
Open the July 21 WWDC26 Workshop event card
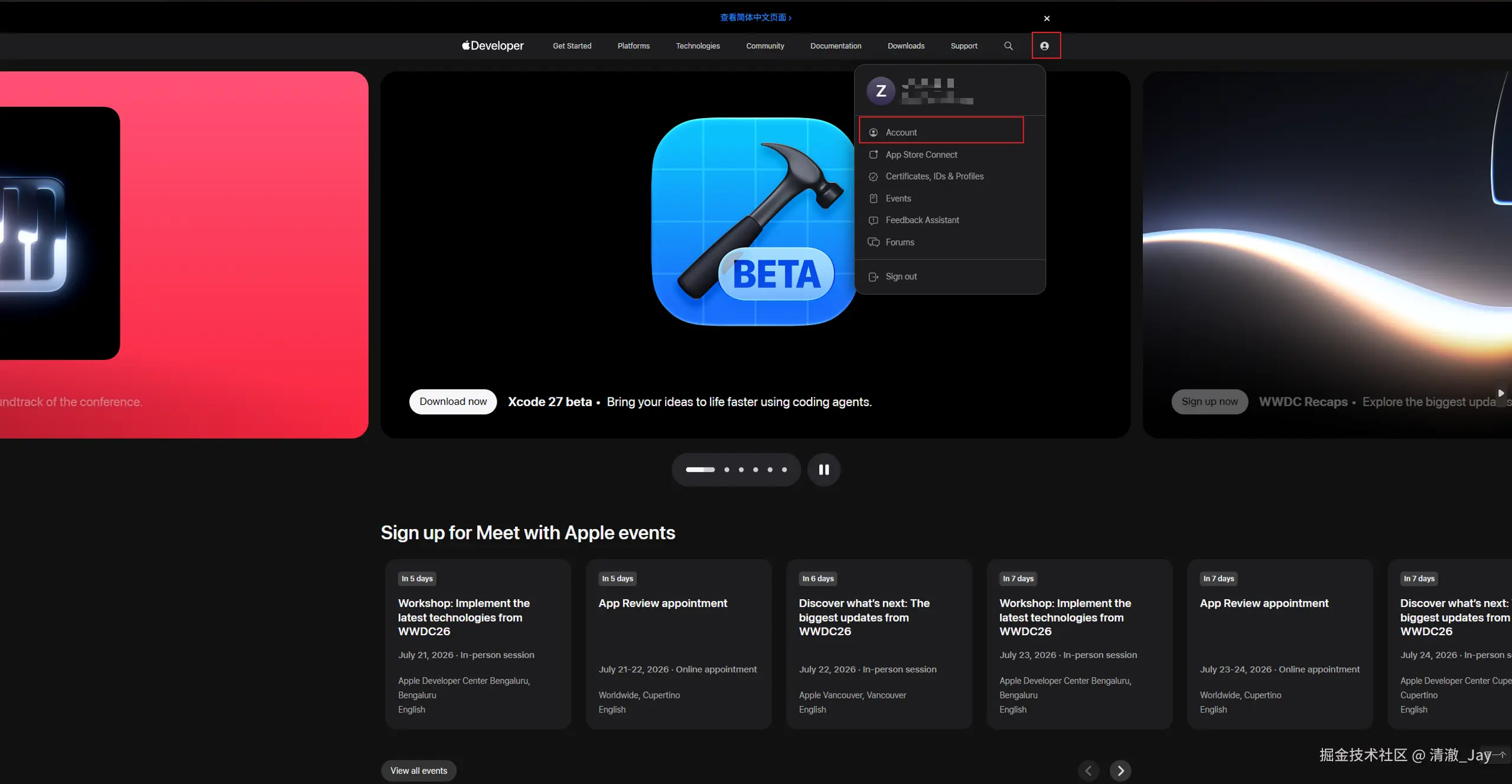pos(478,644)
